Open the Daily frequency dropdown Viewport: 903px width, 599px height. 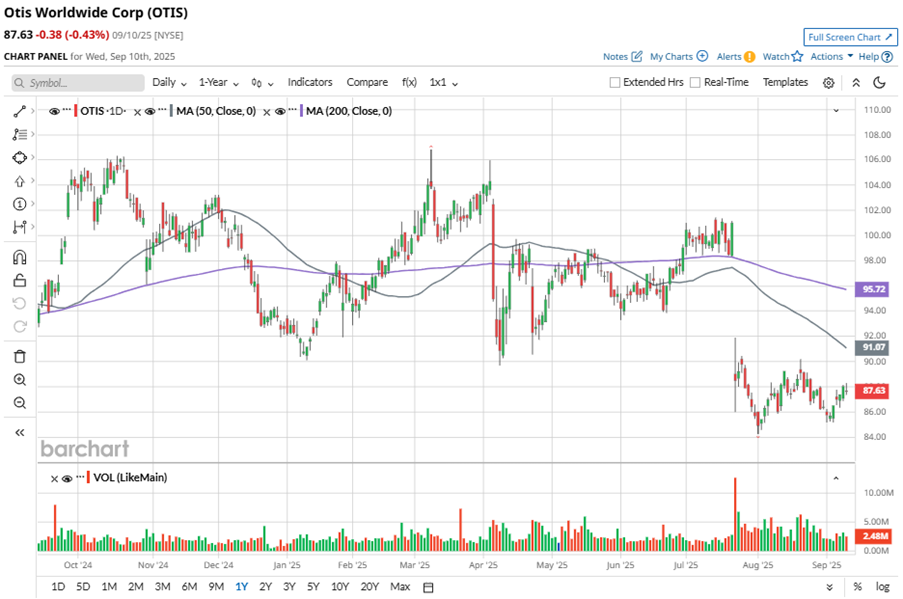pyautogui.click(x=169, y=82)
